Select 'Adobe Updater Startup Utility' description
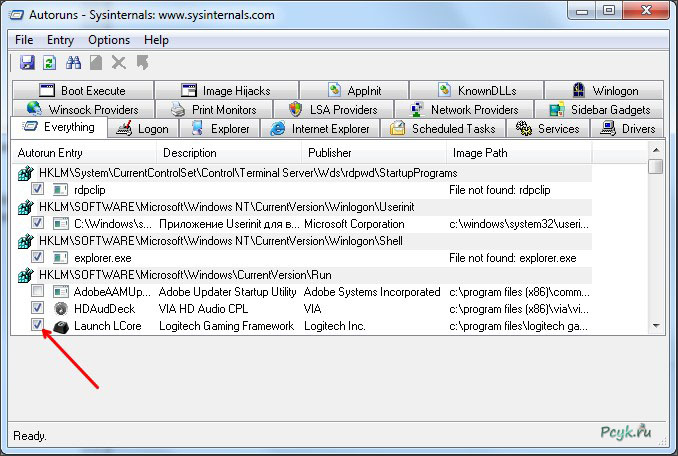 tap(227, 292)
